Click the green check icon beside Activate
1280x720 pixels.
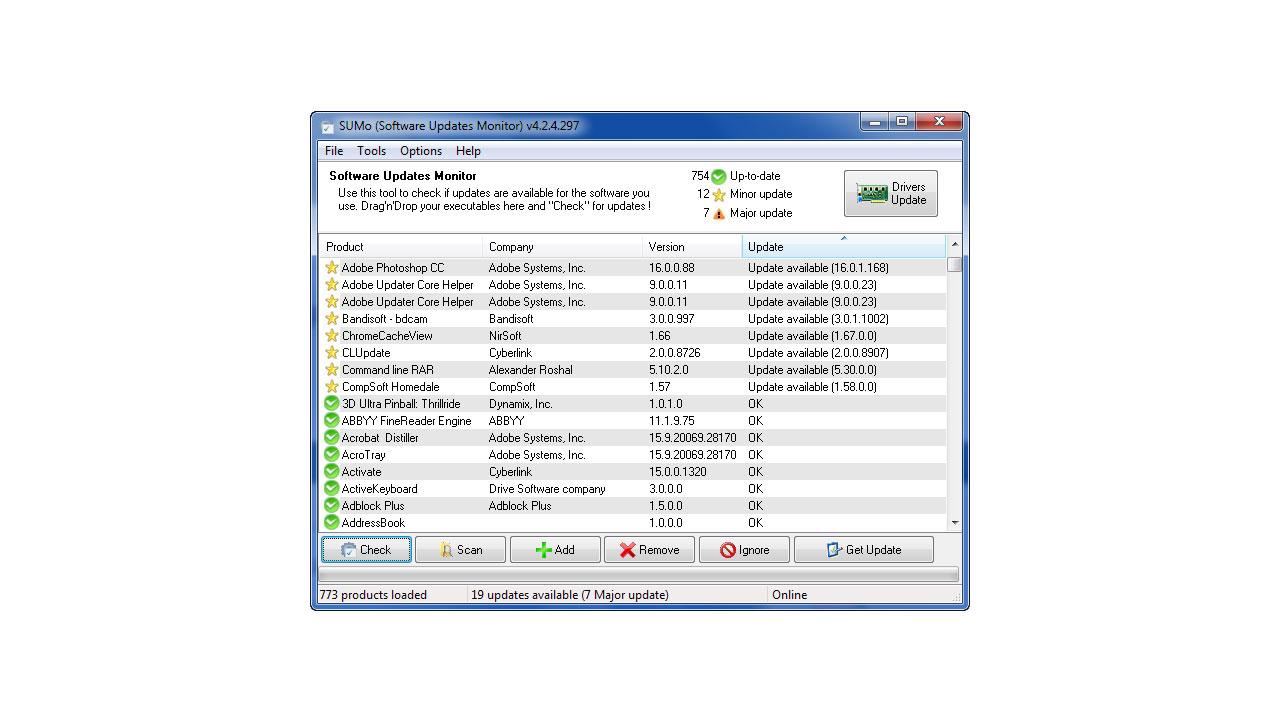331,472
